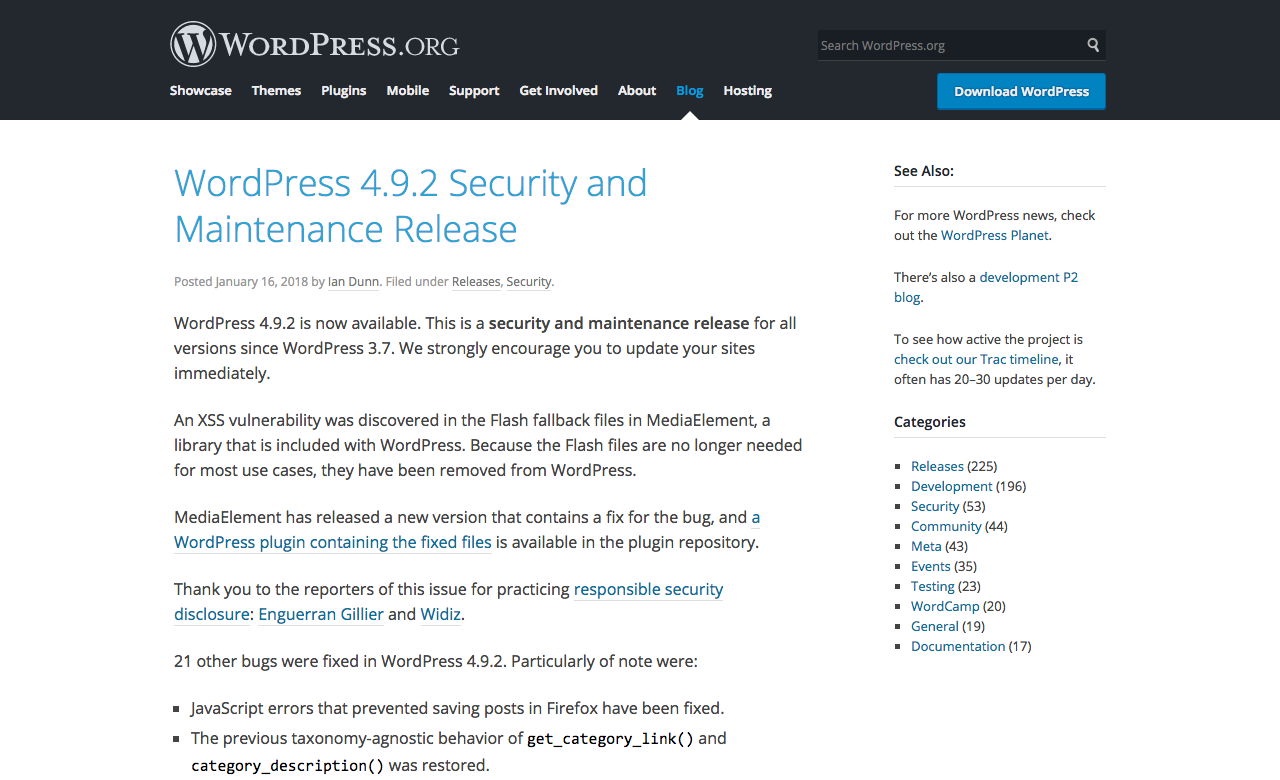Open the Meta category link

pos(926,546)
